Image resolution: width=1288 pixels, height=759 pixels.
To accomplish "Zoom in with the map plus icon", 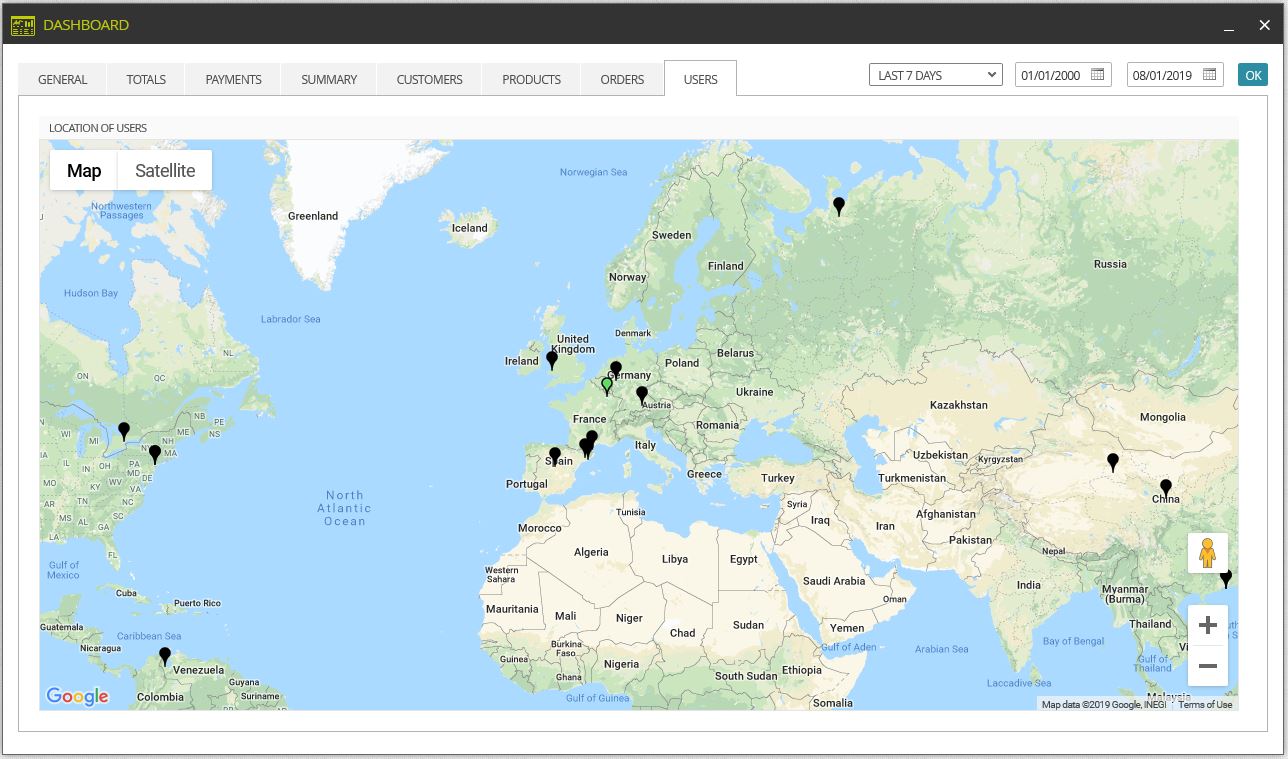I will click(1207, 625).
